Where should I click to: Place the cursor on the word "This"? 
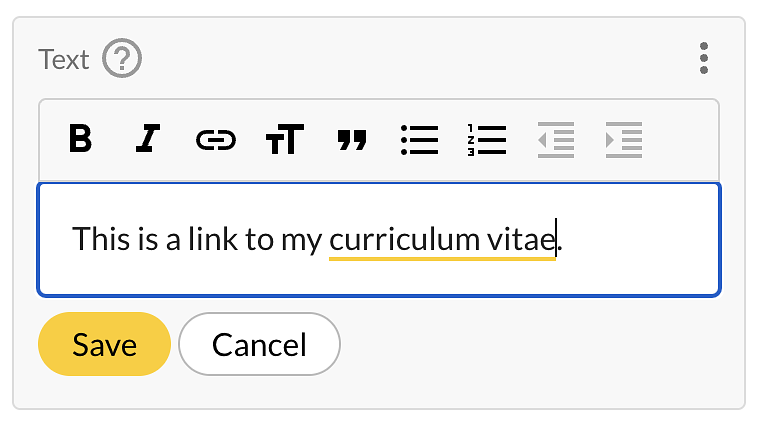pos(101,238)
